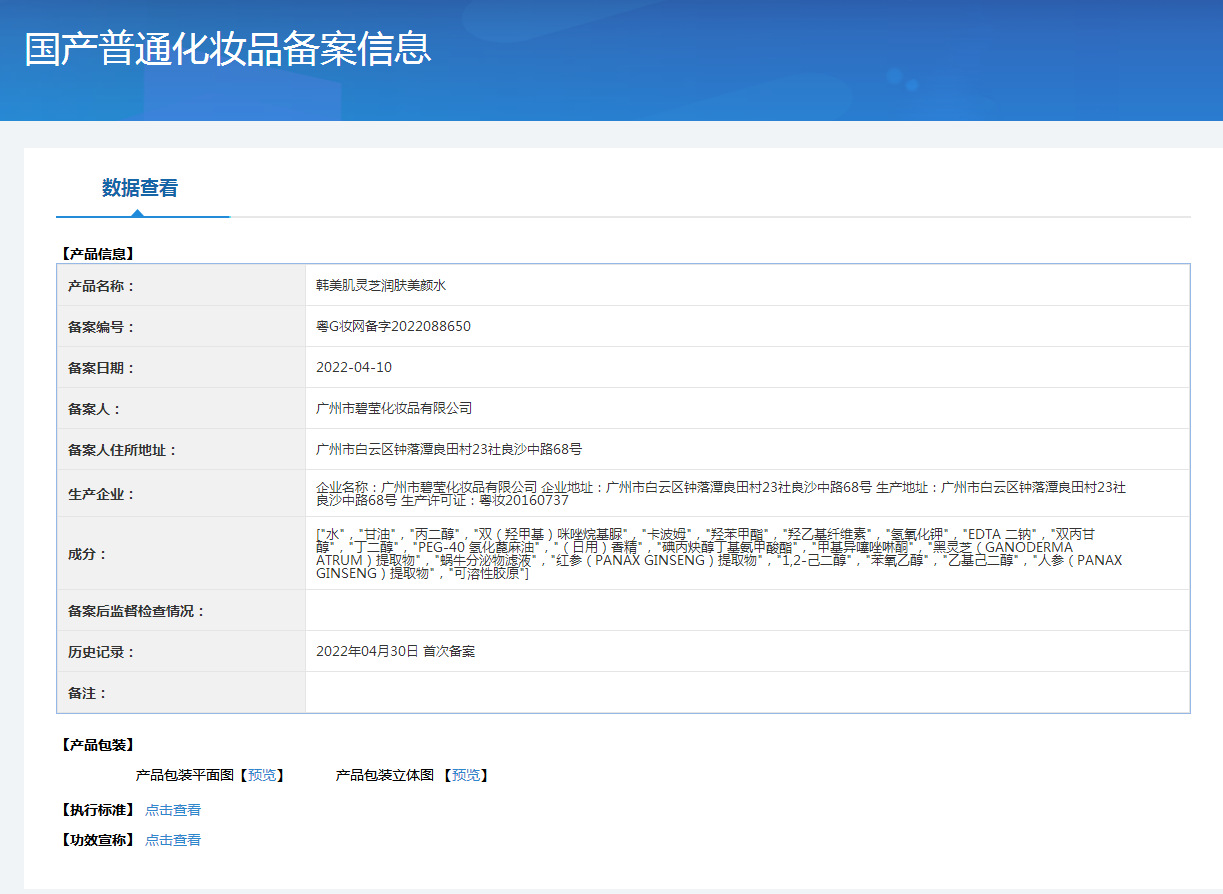Click the 生产企业 details text
Viewport: 1223px width, 894px height.
click(720, 493)
